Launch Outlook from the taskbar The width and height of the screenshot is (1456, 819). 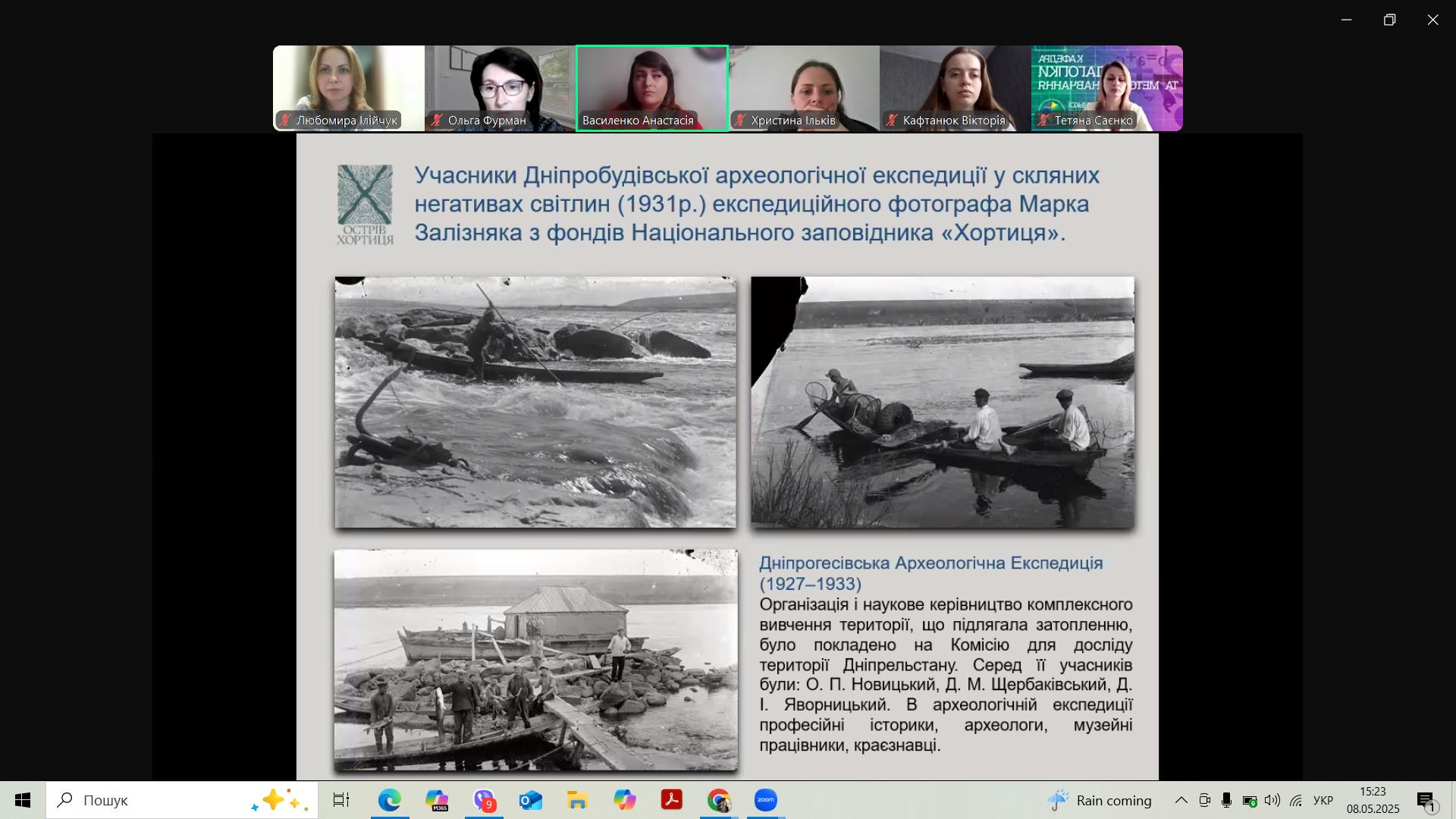(531, 800)
